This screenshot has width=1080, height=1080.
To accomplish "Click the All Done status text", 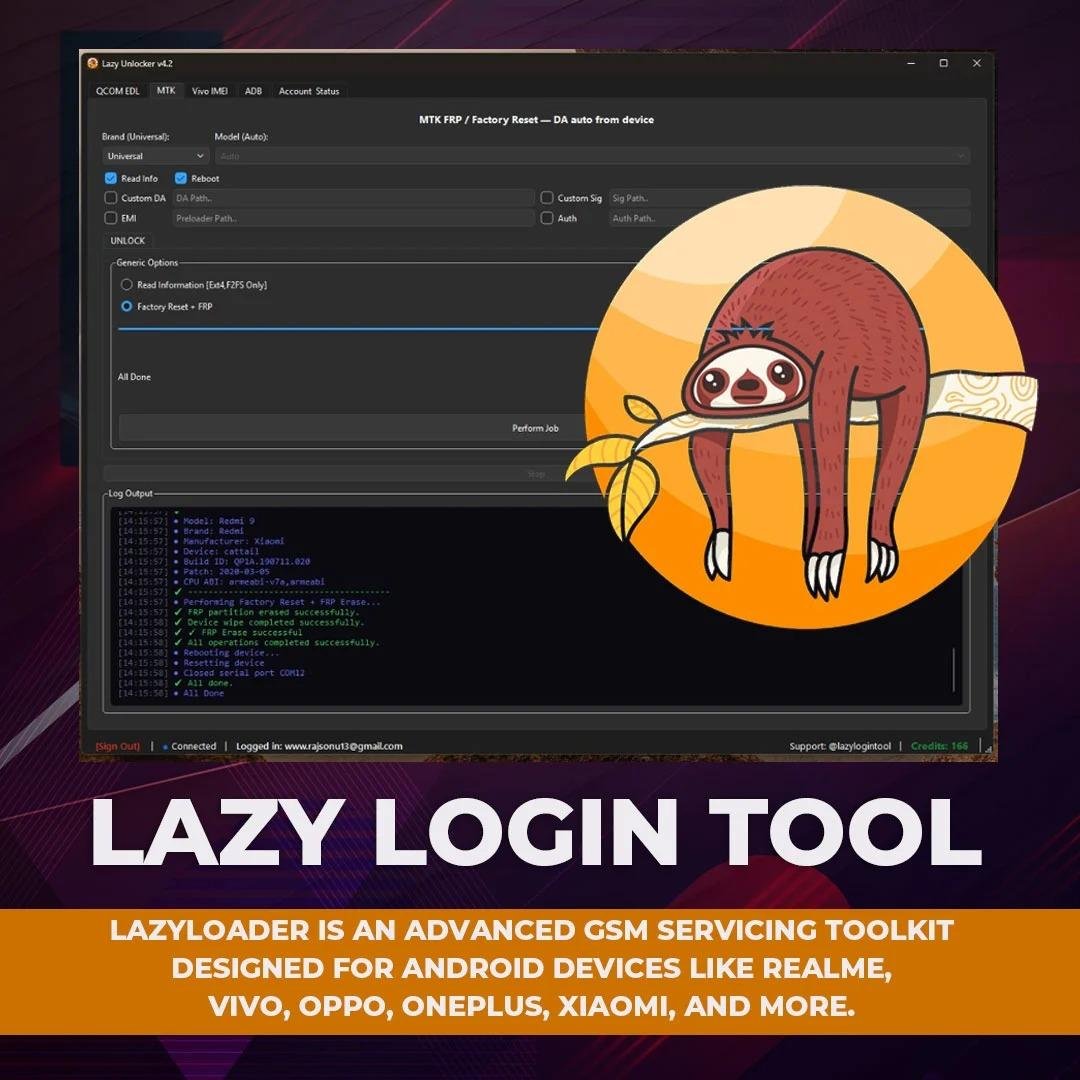I will (x=134, y=377).
